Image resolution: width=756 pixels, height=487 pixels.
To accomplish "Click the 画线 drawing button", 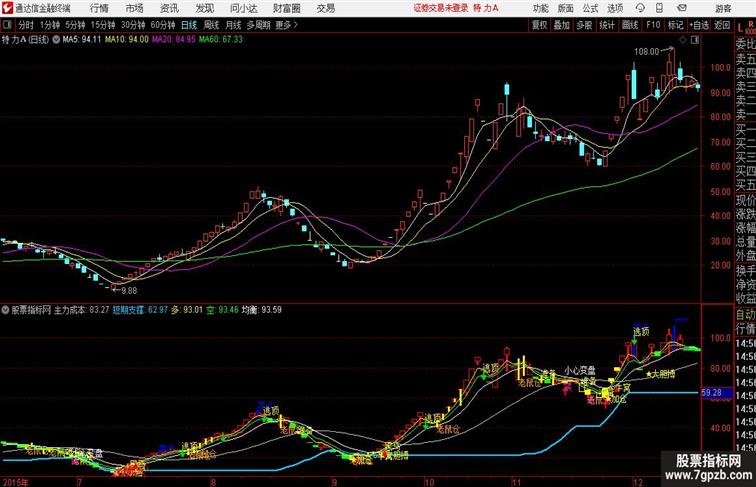I will (x=630, y=25).
